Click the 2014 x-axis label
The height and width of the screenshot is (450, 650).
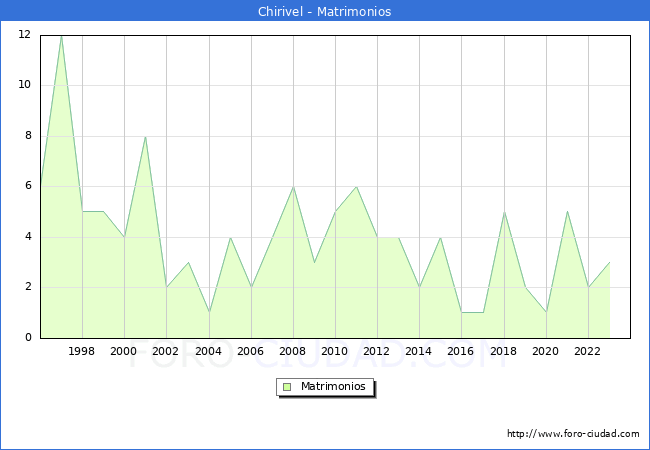418,351
